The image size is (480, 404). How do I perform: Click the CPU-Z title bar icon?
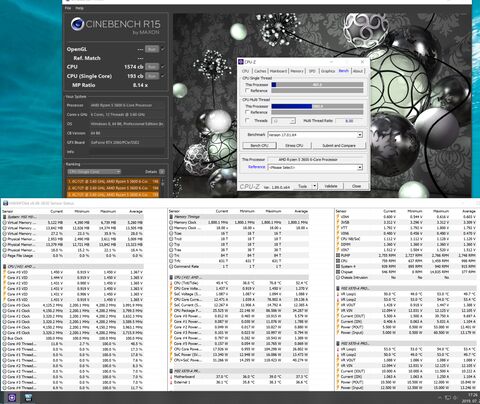(241, 62)
